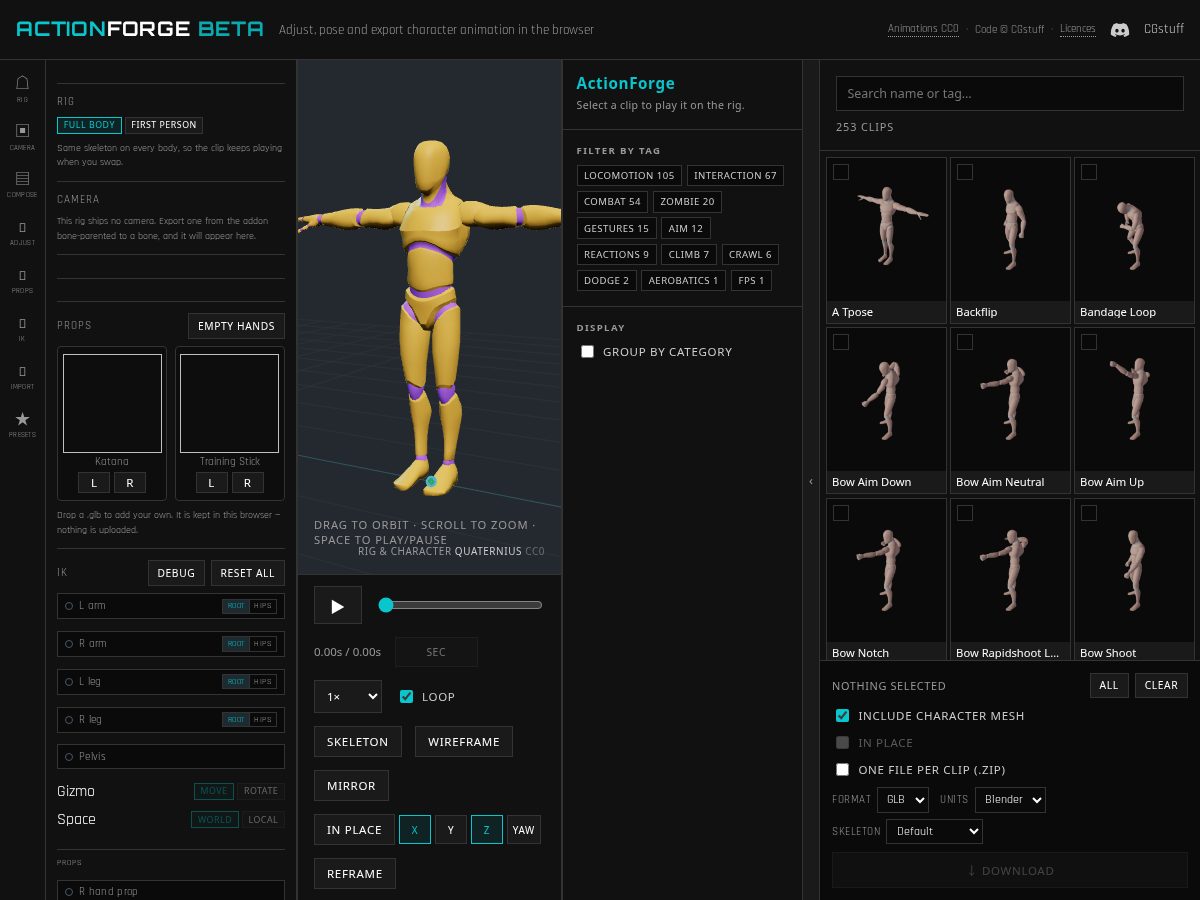Select all clips with All button
The width and height of the screenshot is (1200, 900).
click(1109, 685)
